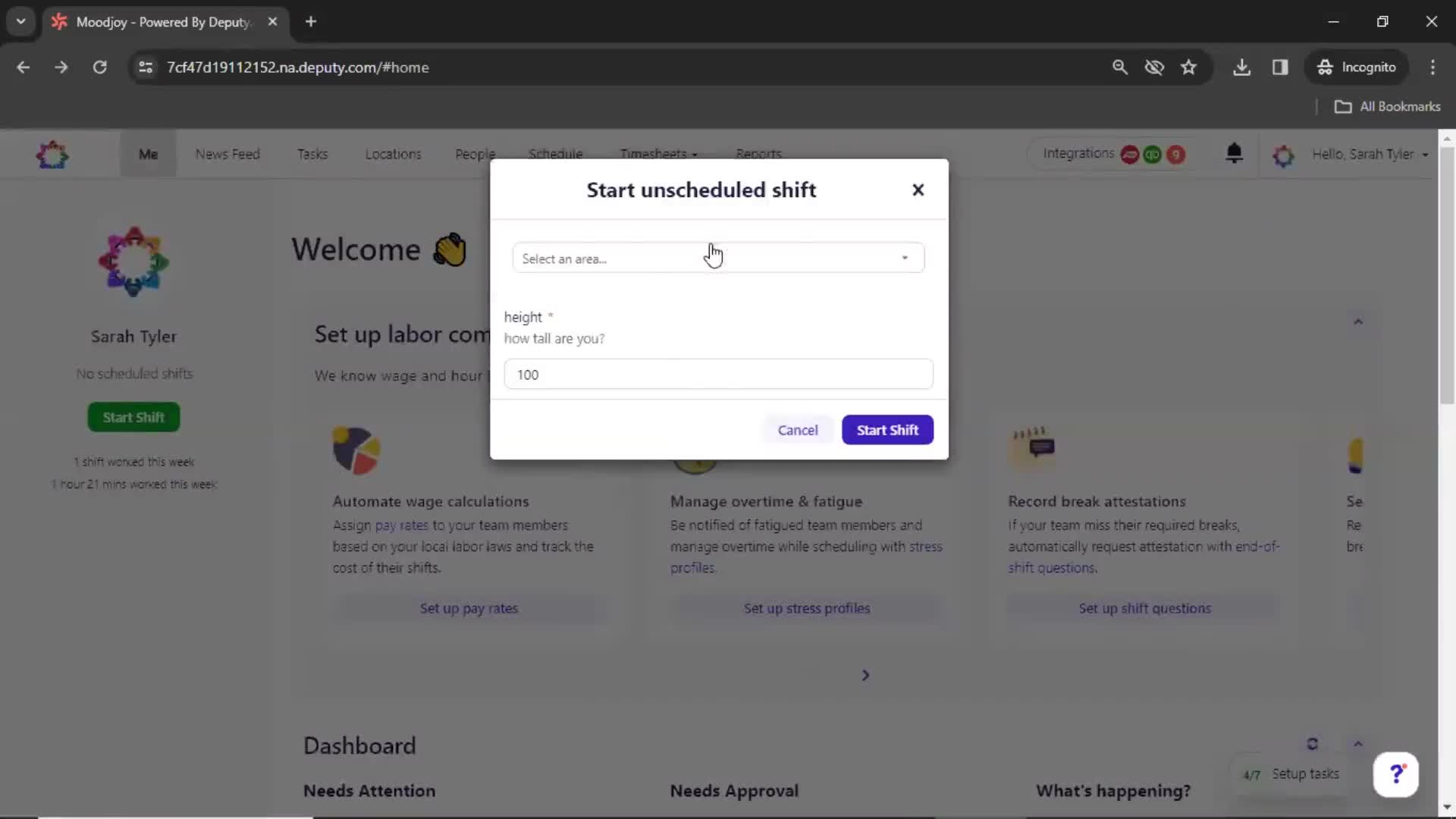Open the notifications bell icon
Screen dimensions: 1456x819
pyautogui.click(x=1234, y=153)
